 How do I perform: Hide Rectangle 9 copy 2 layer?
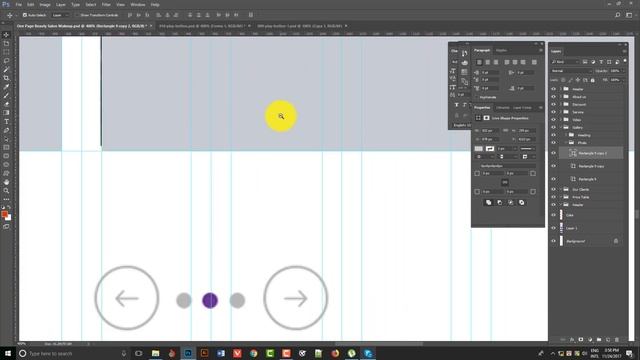[x=553, y=153]
